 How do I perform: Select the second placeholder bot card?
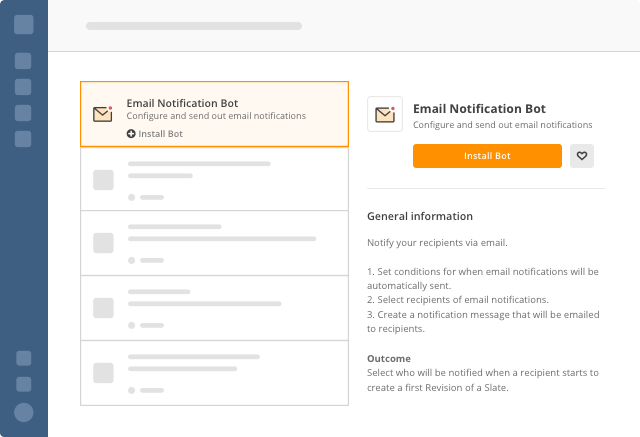pos(214,179)
